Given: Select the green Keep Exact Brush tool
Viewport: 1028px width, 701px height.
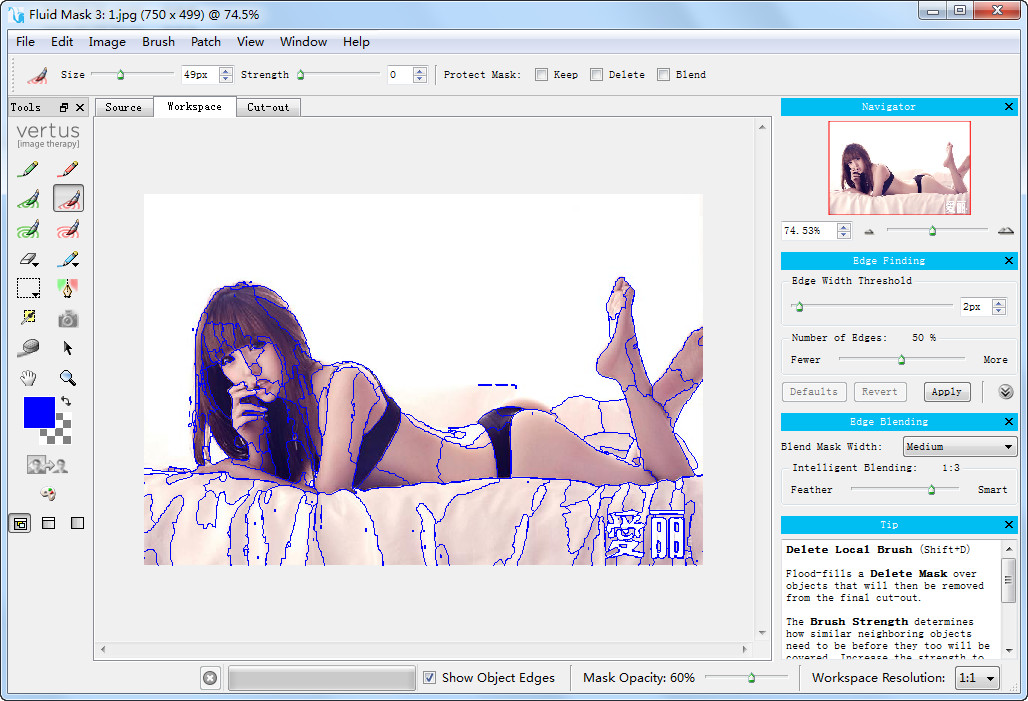Looking at the screenshot, I should 28,169.
